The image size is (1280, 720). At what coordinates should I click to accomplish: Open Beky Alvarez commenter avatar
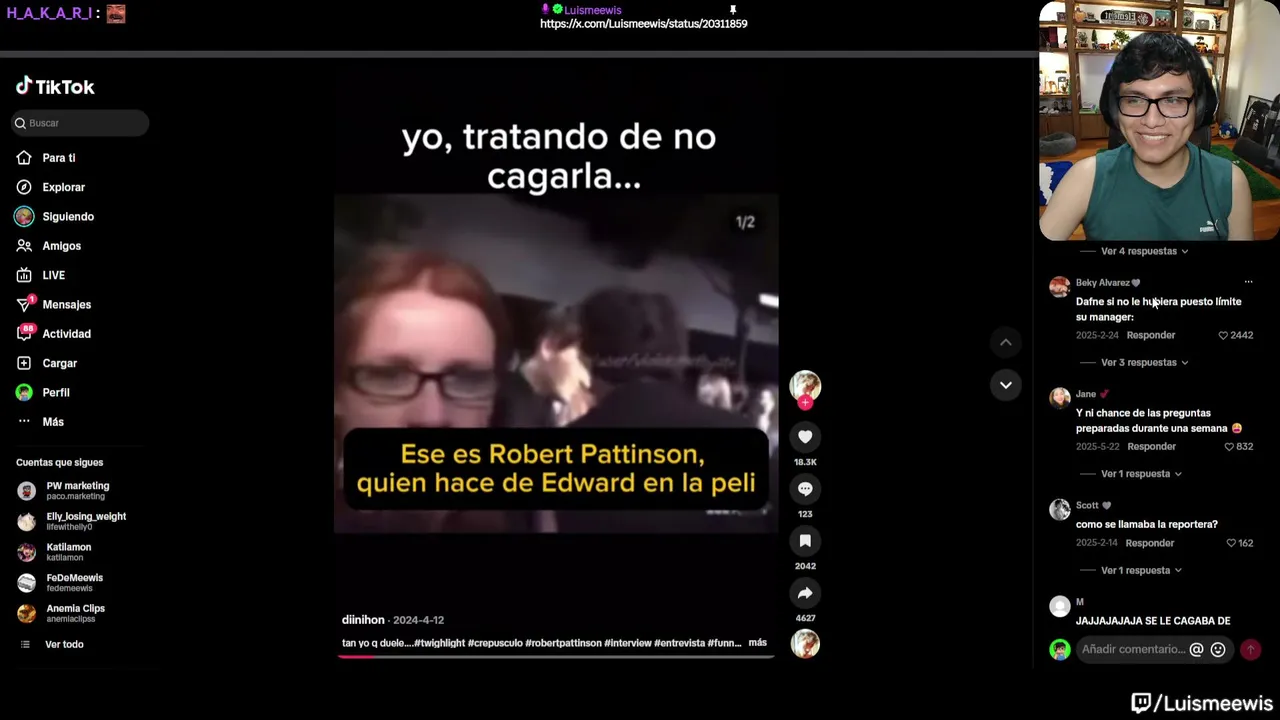pyautogui.click(x=1059, y=287)
